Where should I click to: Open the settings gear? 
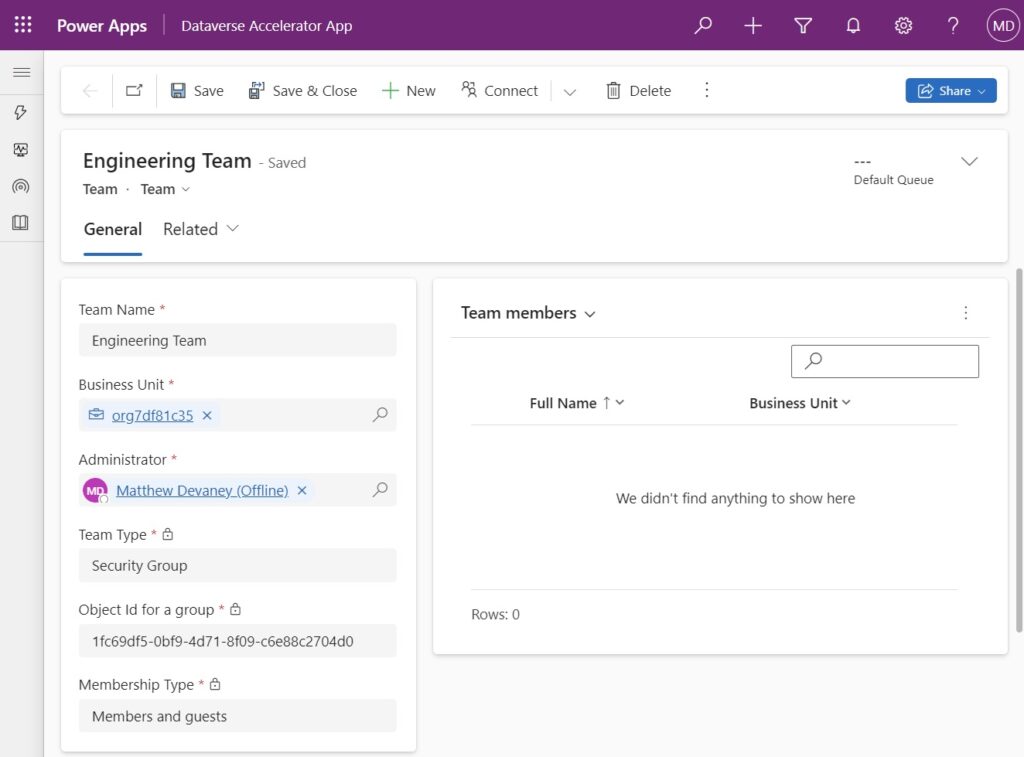pyautogui.click(x=903, y=25)
